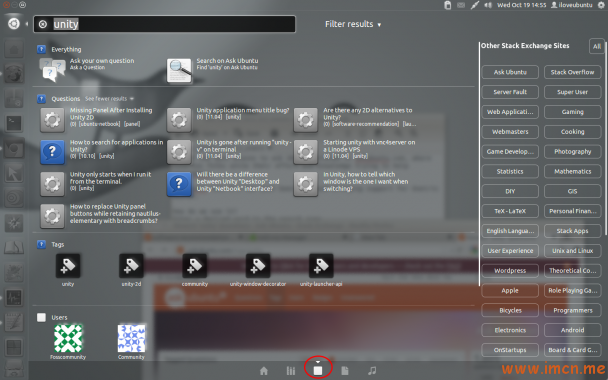
Task: Expand the Filter results dropdown
Action: [x=353, y=24]
